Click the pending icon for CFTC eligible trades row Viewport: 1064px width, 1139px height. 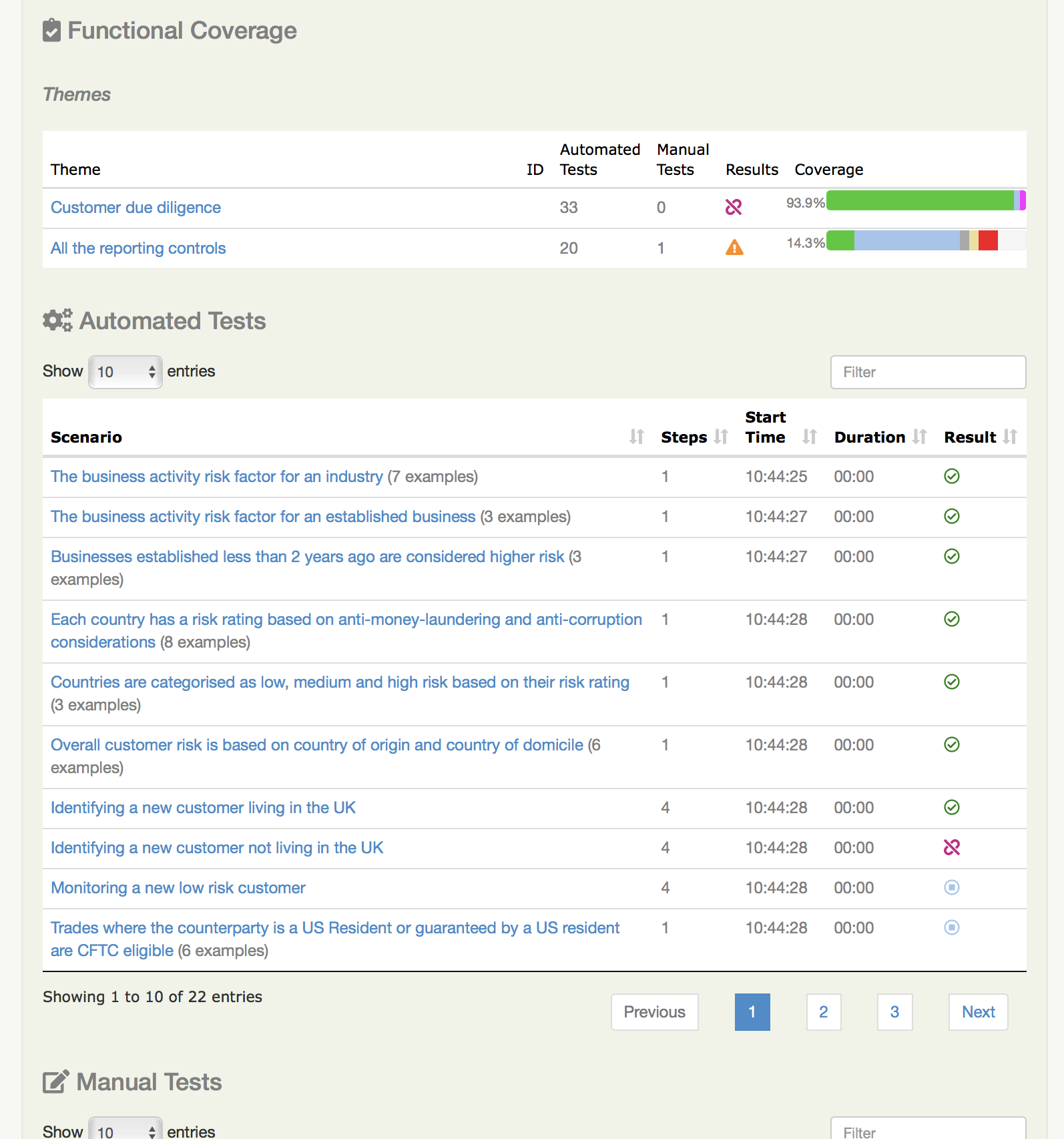point(951,928)
